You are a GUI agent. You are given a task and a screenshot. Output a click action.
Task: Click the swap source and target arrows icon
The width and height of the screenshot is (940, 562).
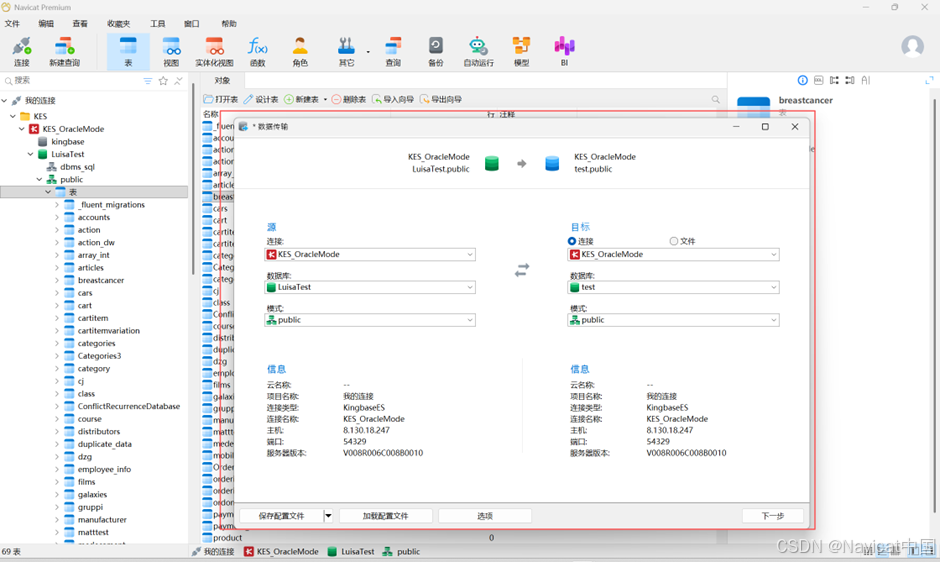522,270
